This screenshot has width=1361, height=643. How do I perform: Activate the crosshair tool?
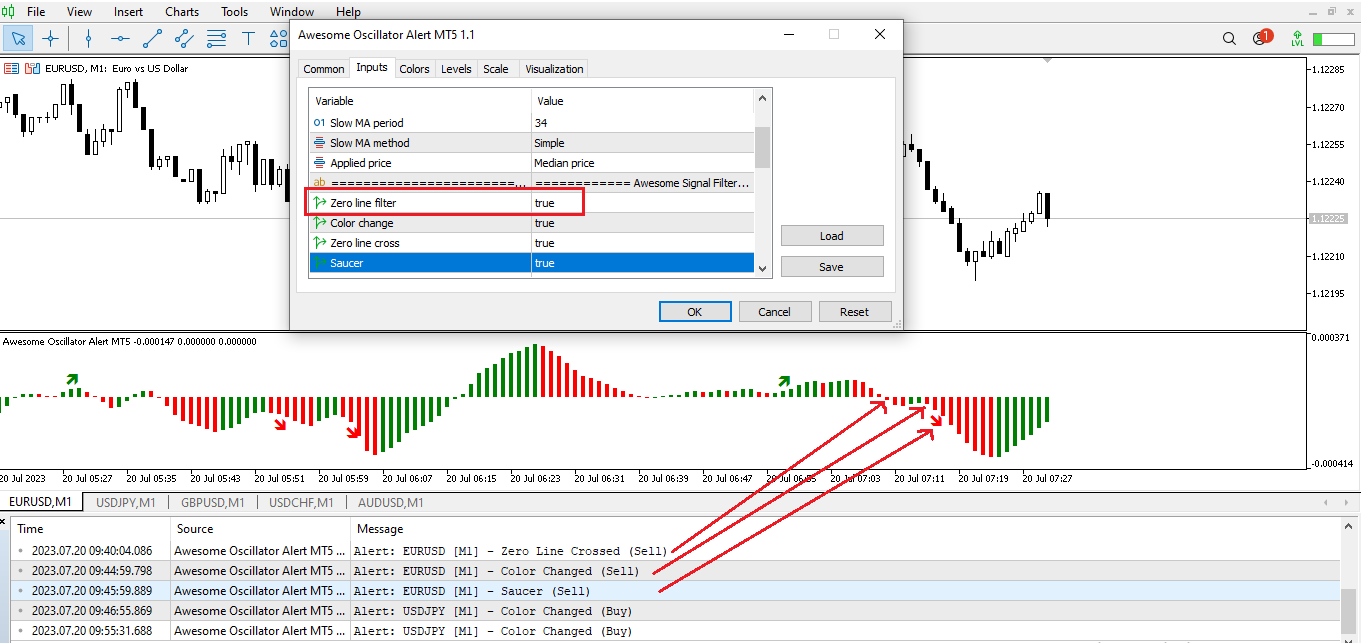(50, 39)
